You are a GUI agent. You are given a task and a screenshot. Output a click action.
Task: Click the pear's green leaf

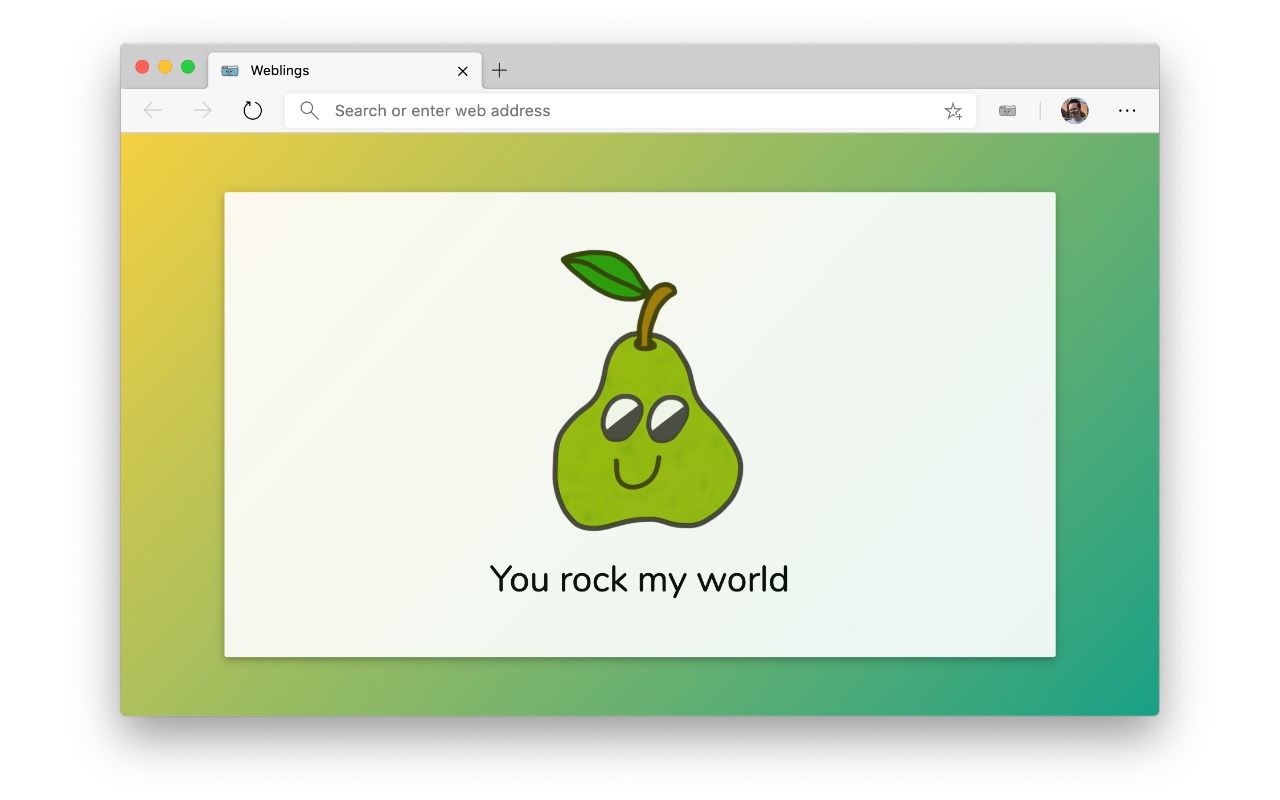(x=607, y=274)
